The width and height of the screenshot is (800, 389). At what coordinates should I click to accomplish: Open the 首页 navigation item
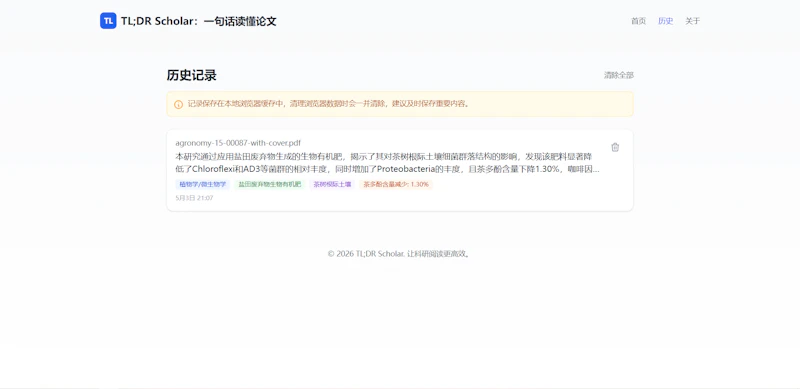point(638,21)
